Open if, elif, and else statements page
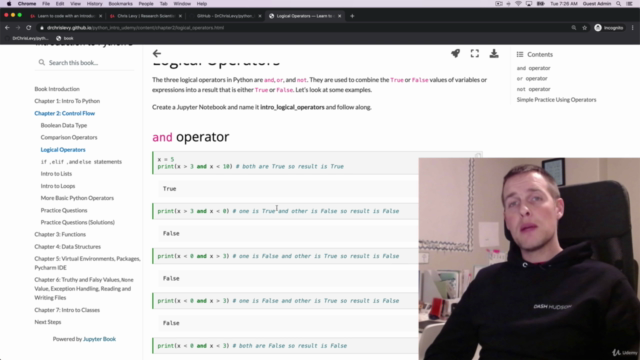640x360 pixels. click(81, 162)
